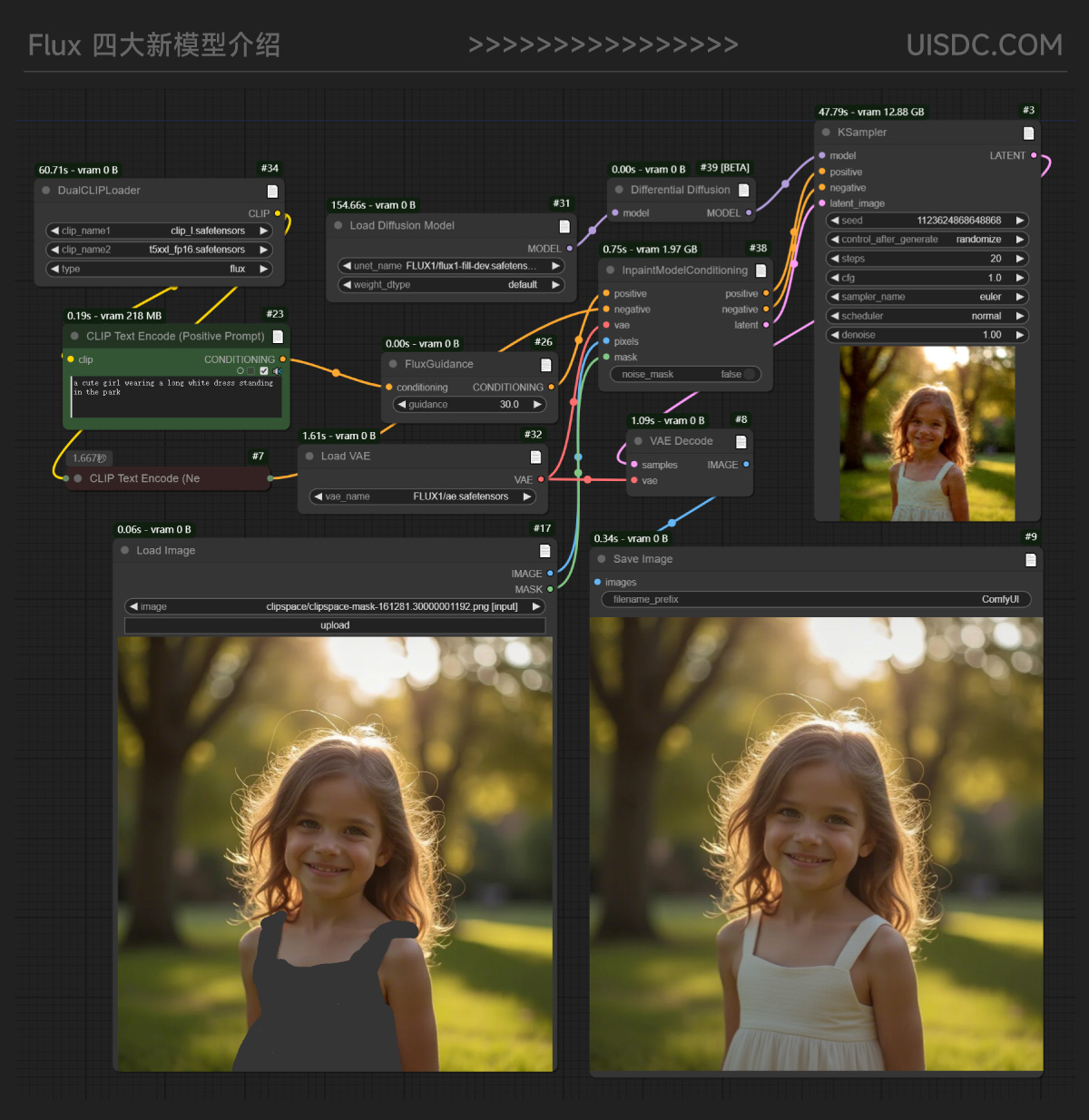This screenshot has height=1120, width=1089.
Task: Click the guidance 30.0 value slider
Action: click(470, 405)
